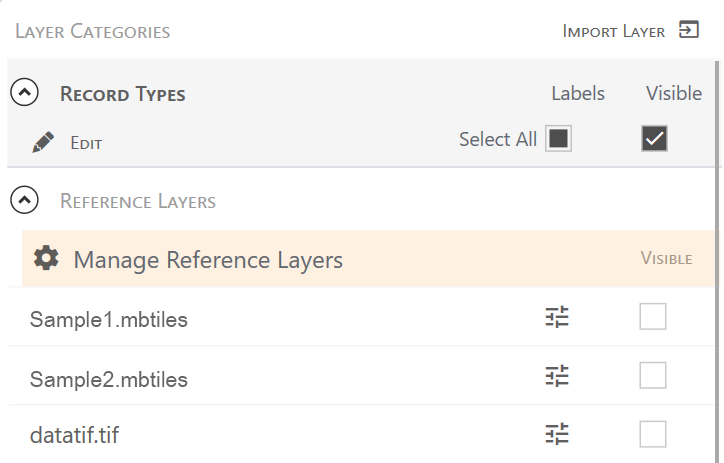Enable visibility for Sample2.mbtiles

pos(653,376)
